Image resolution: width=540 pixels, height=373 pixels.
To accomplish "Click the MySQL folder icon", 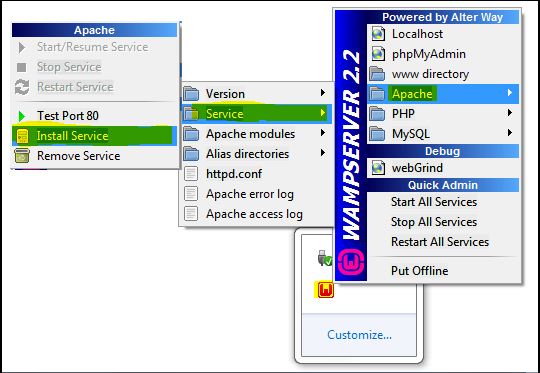I will pyautogui.click(x=377, y=134).
